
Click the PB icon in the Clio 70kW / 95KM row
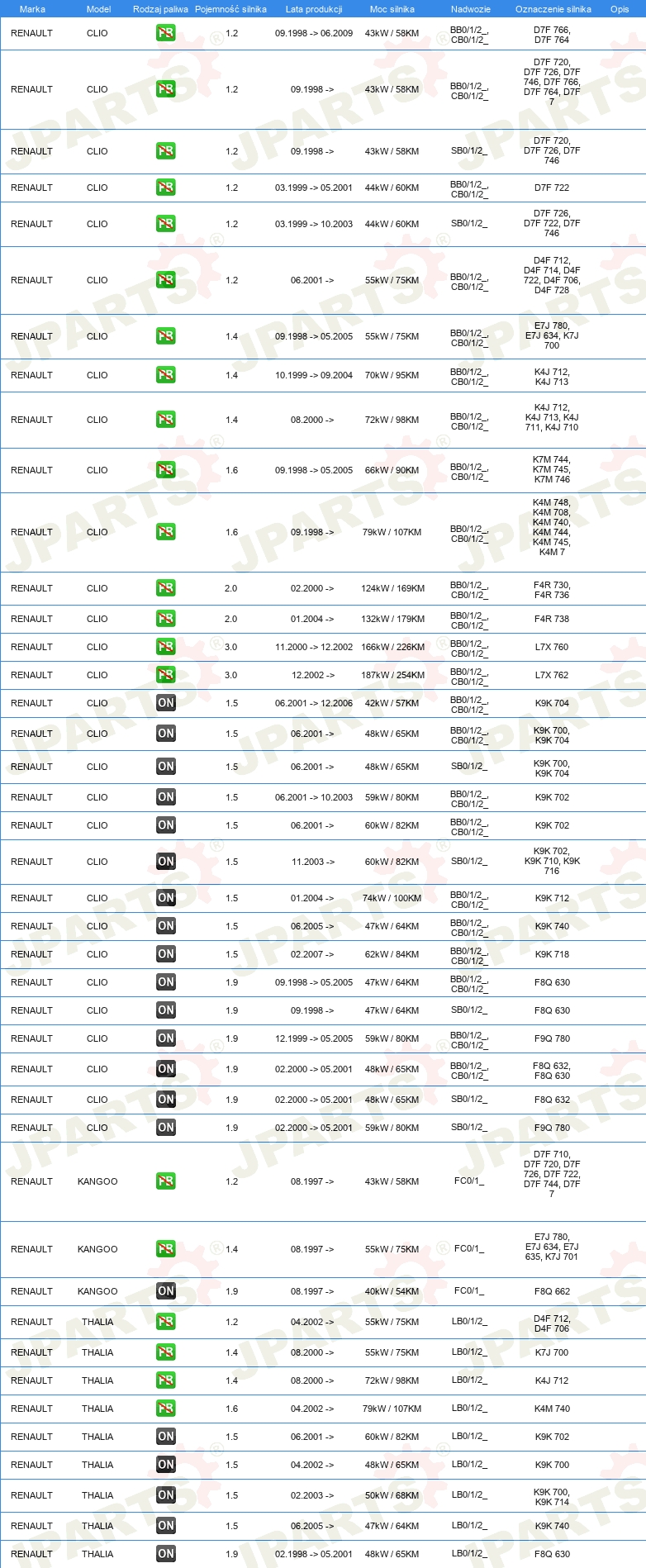(165, 375)
